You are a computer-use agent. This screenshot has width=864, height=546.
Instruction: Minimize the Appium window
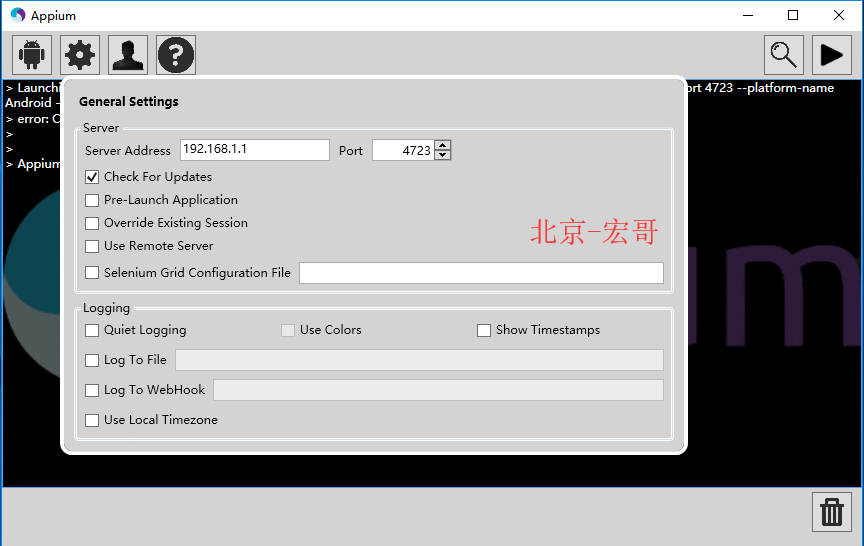pyautogui.click(x=748, y=15)
